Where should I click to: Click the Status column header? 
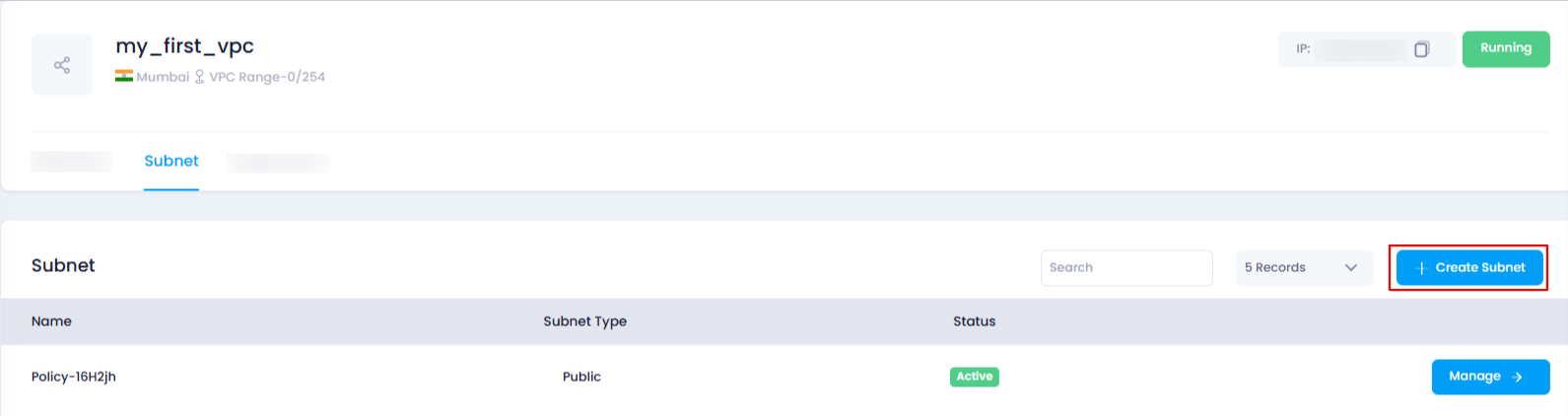975,321
